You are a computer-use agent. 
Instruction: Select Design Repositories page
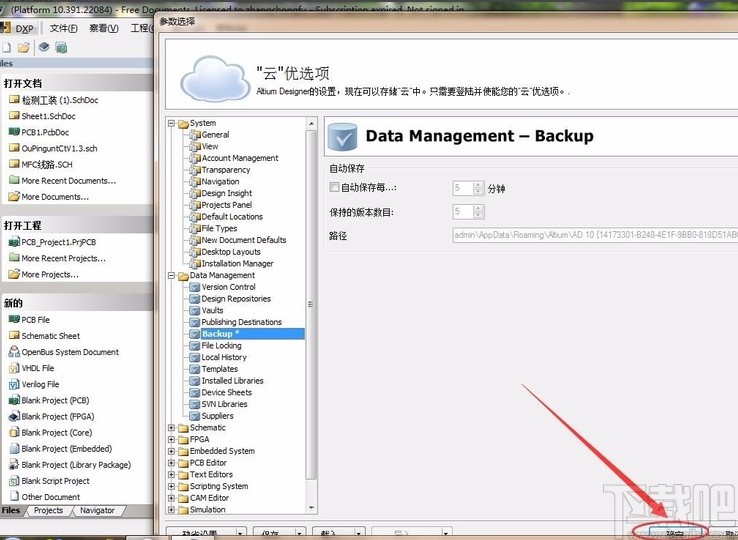coord(236,298)
